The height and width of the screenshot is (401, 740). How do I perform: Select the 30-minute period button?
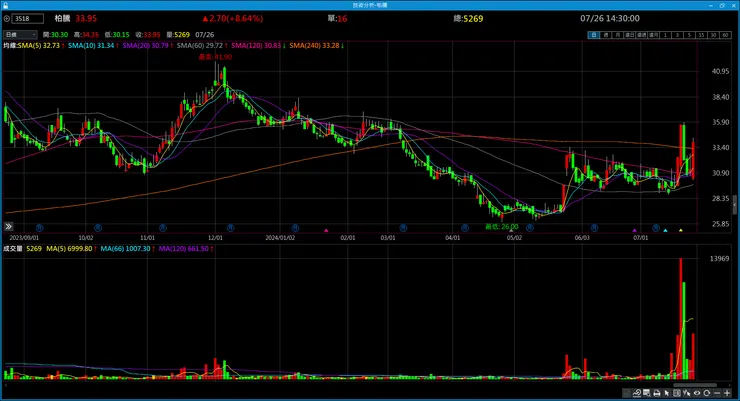(x=714, y=35)
